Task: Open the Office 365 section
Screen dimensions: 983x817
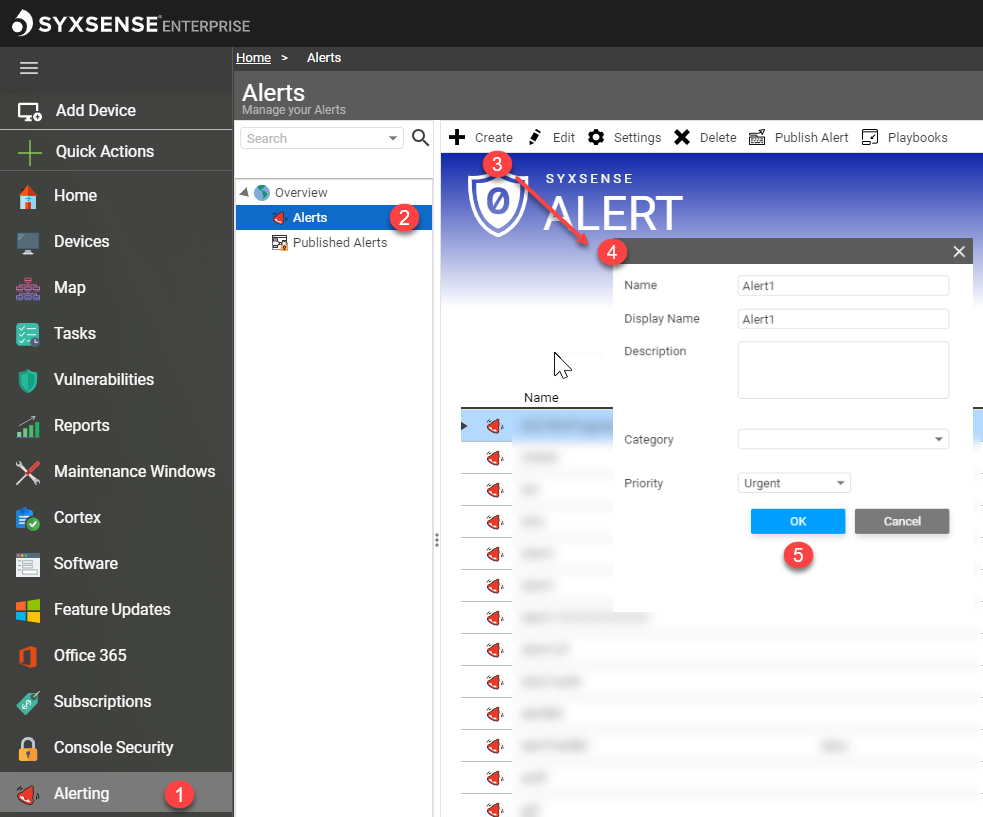Action: 90,656
